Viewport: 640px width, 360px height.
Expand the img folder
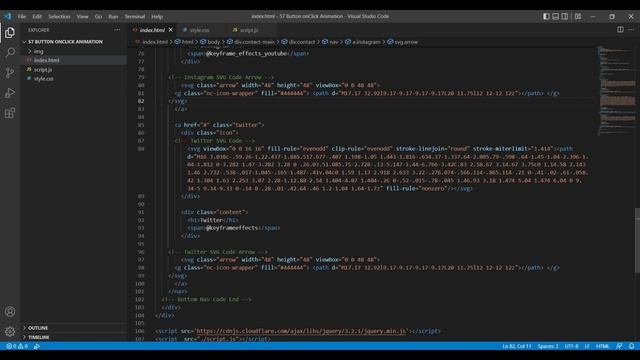[39, 51]
